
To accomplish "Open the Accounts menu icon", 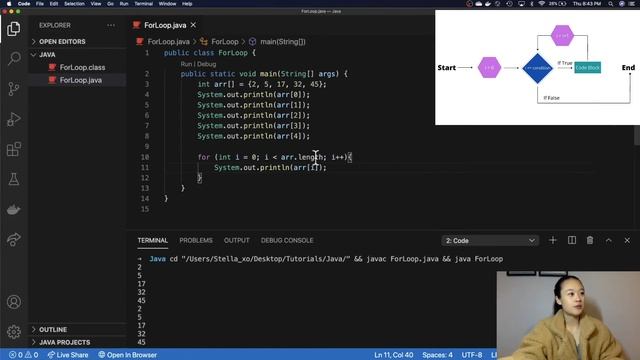I will 13,302.
